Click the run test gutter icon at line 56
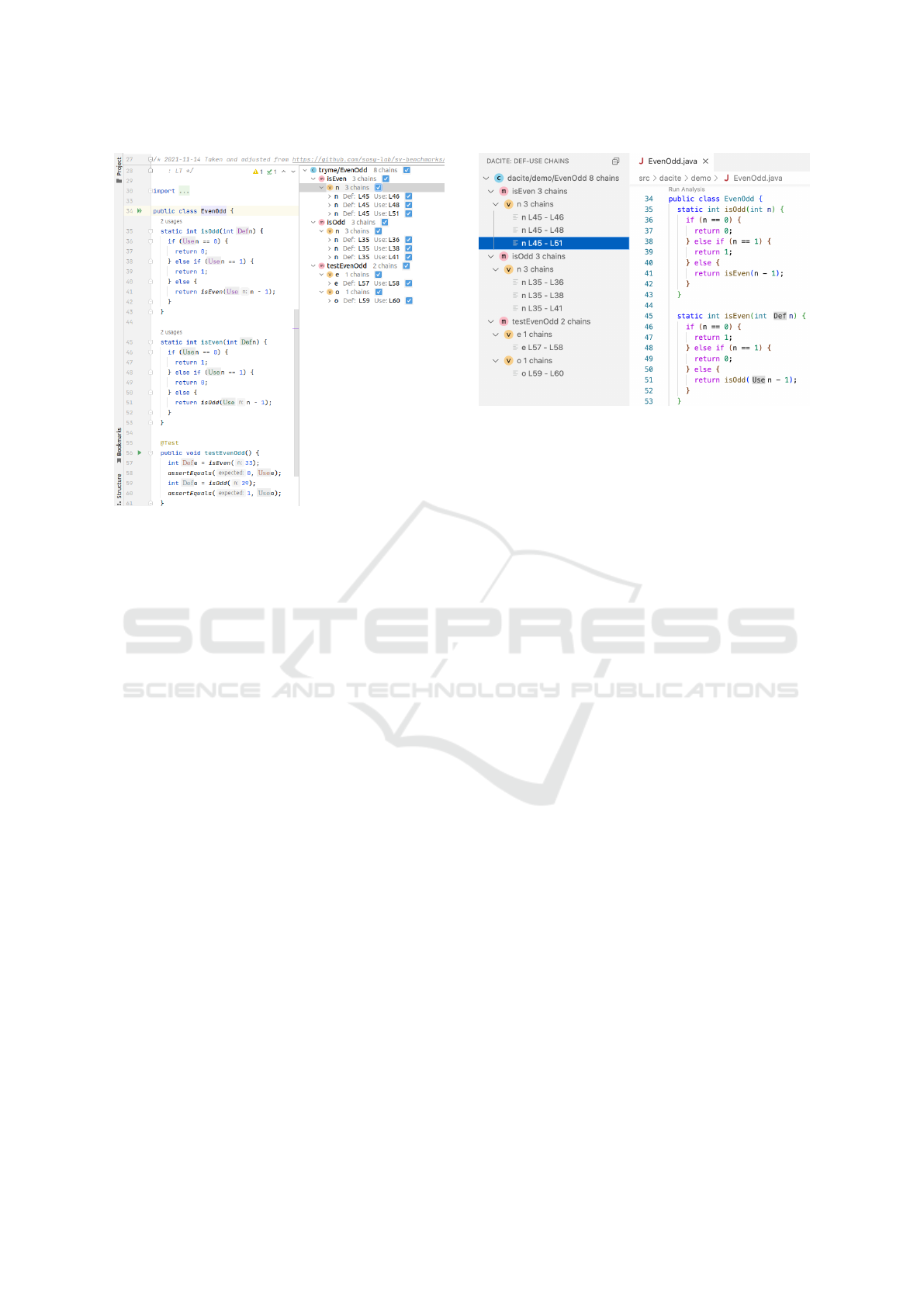Viewport: 924px width, 1307px height. [140, 452]
